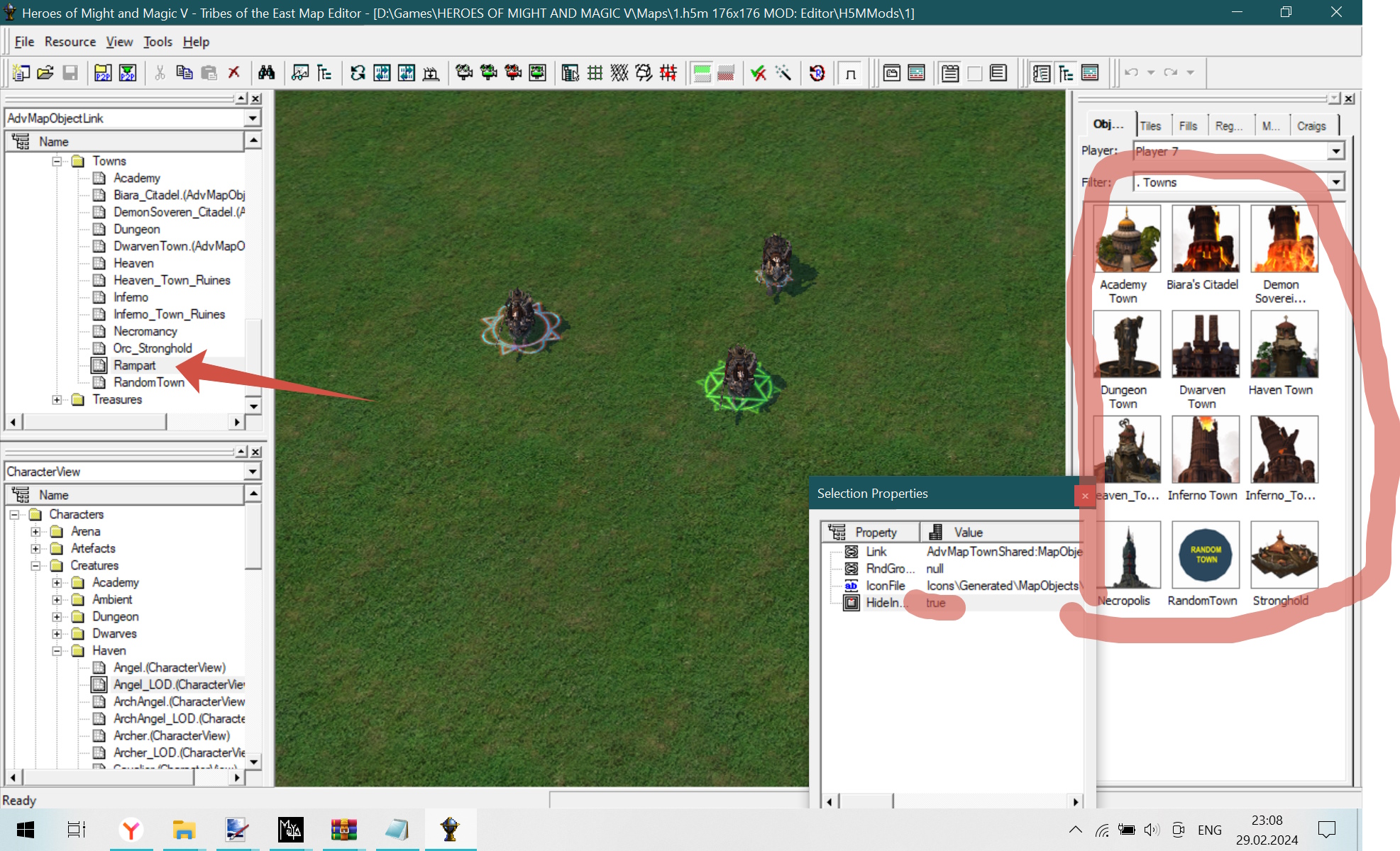
Task: Close the Selection Properties panel
Action: coord(1085,496)
